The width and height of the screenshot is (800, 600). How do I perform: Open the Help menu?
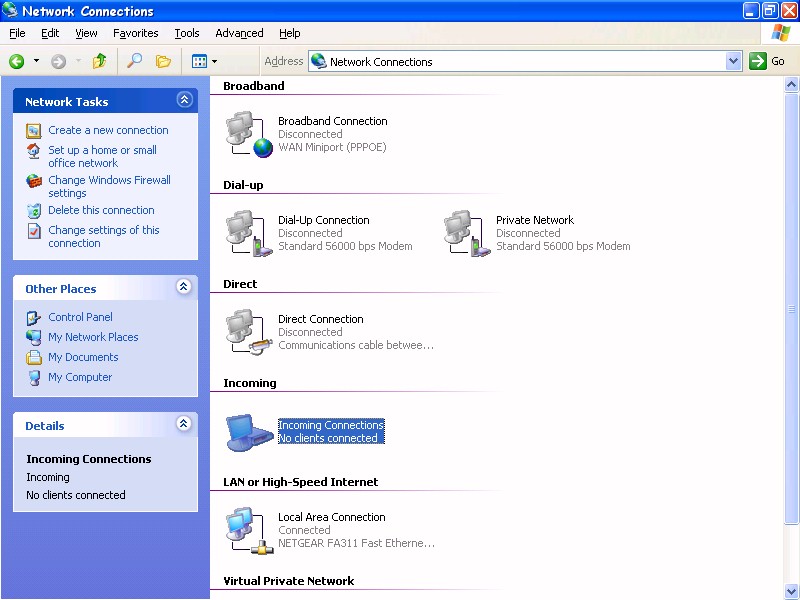click(289, 33)
